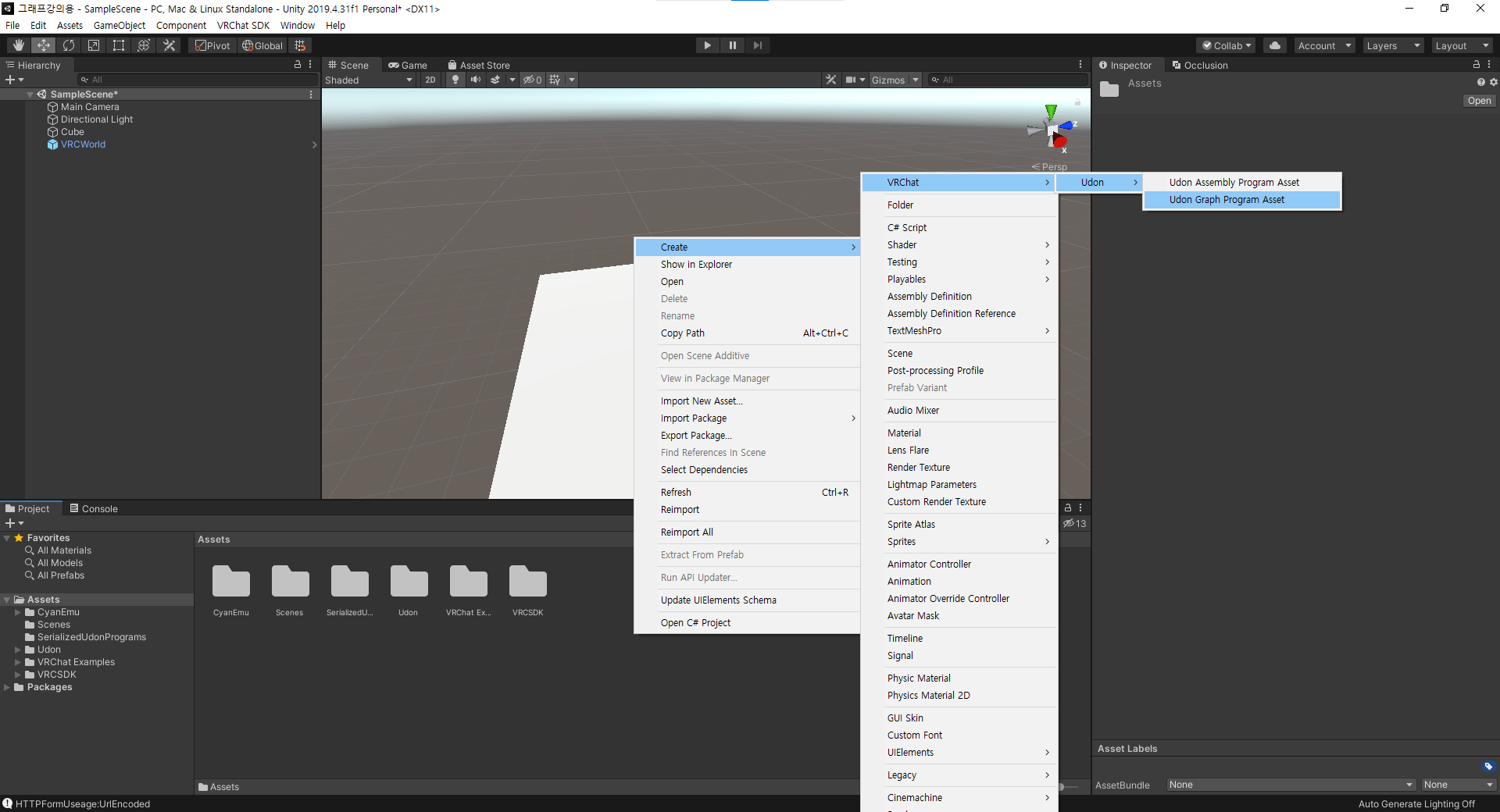Select the Rotate tool
1500x812 pixels.
(x=69, y=45)
